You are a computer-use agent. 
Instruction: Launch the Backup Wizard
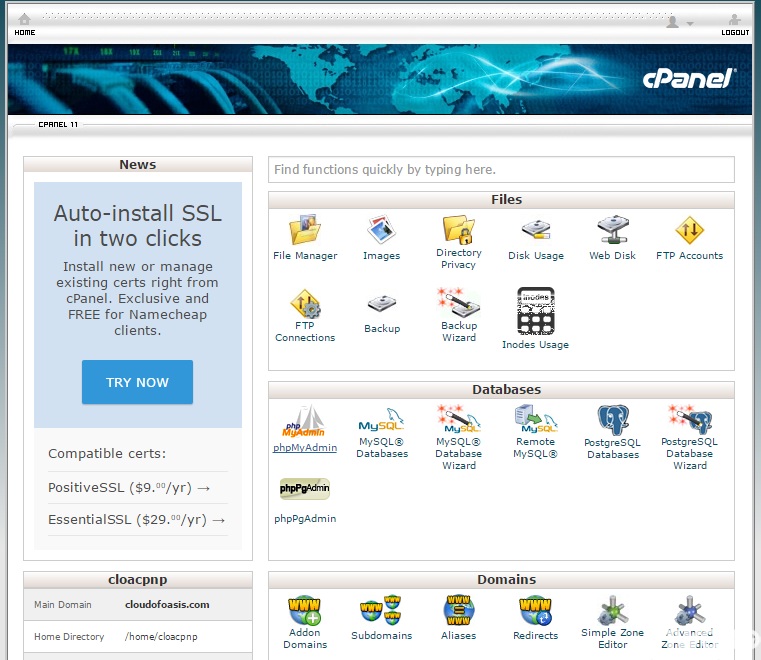459,315
